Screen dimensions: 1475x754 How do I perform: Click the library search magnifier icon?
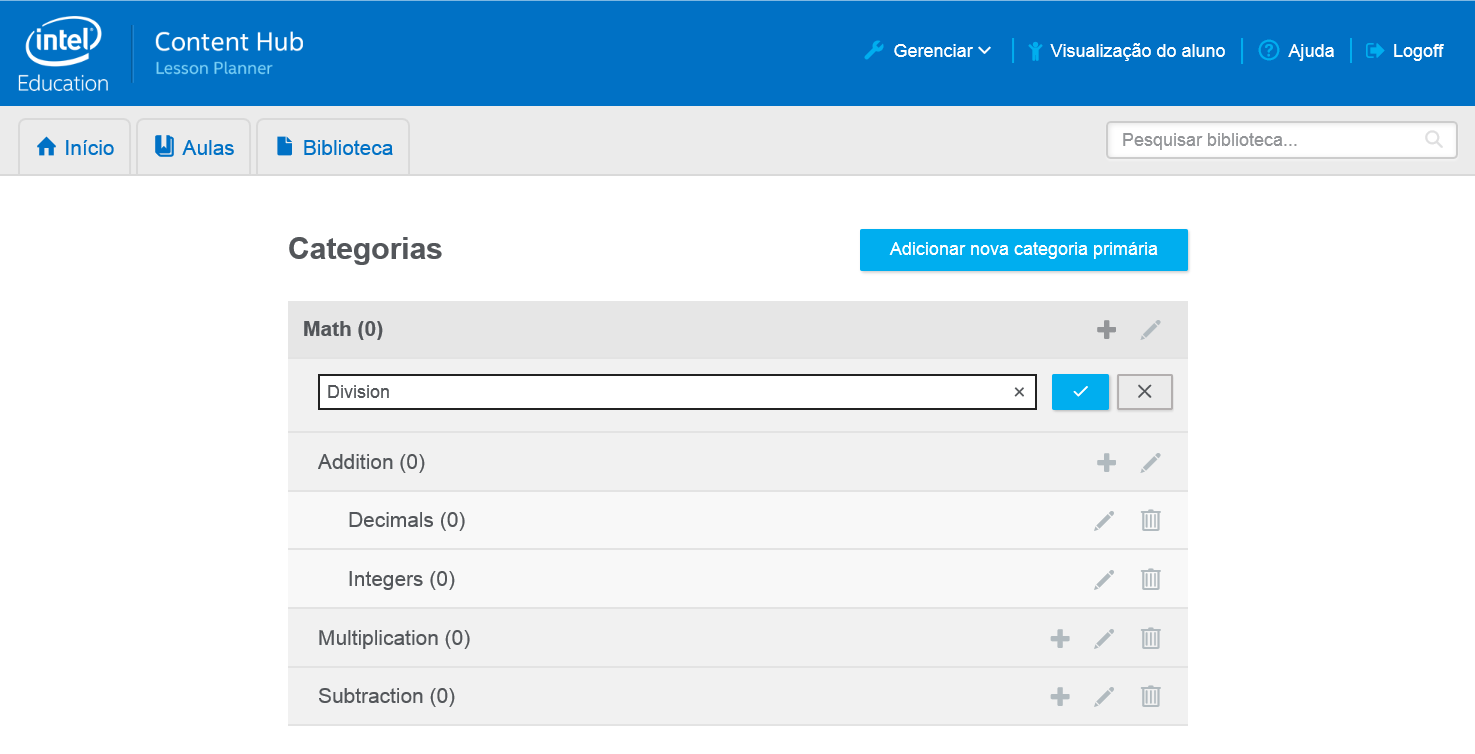pos(1434,140)
